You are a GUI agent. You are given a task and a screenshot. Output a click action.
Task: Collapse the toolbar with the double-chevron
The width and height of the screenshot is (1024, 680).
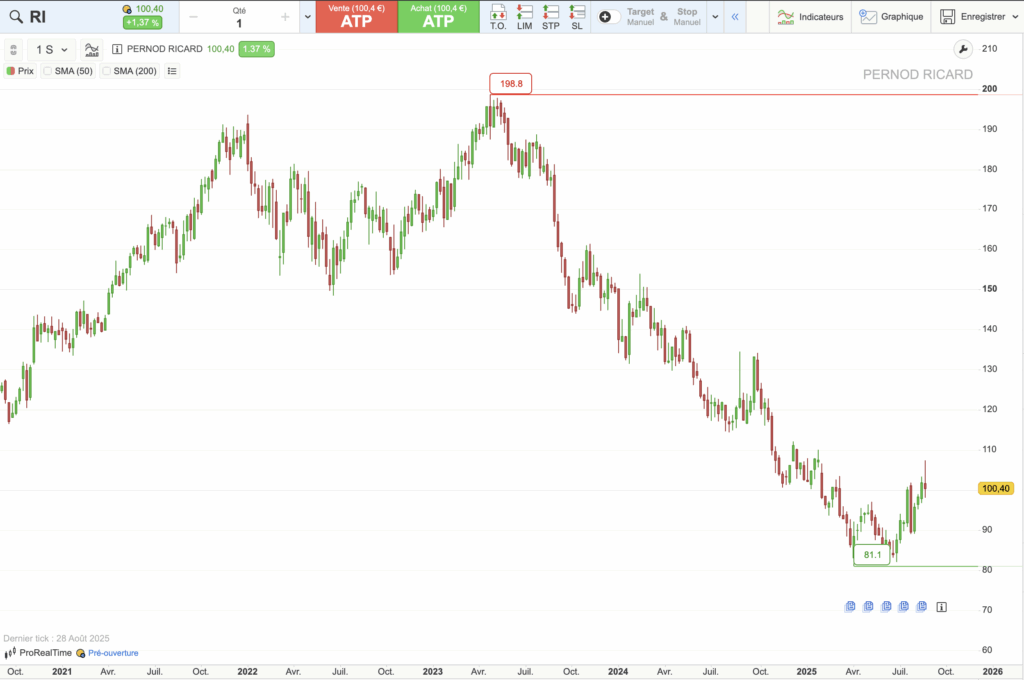[735, 16]
